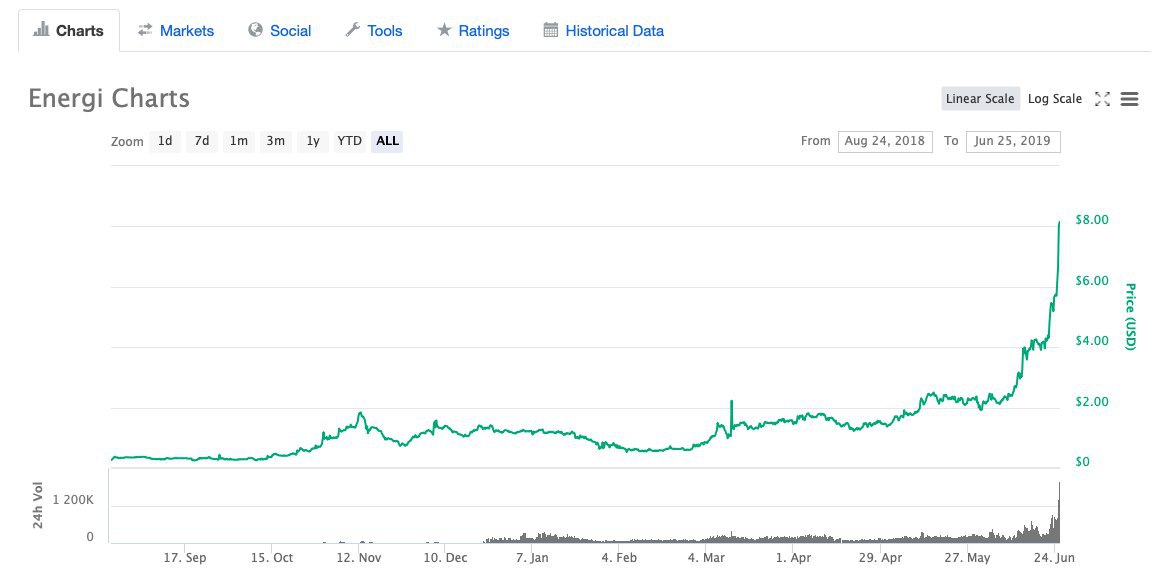The image size is (1154, 572).
Task: Open the Charts tab
Action: tap(68, 31)
